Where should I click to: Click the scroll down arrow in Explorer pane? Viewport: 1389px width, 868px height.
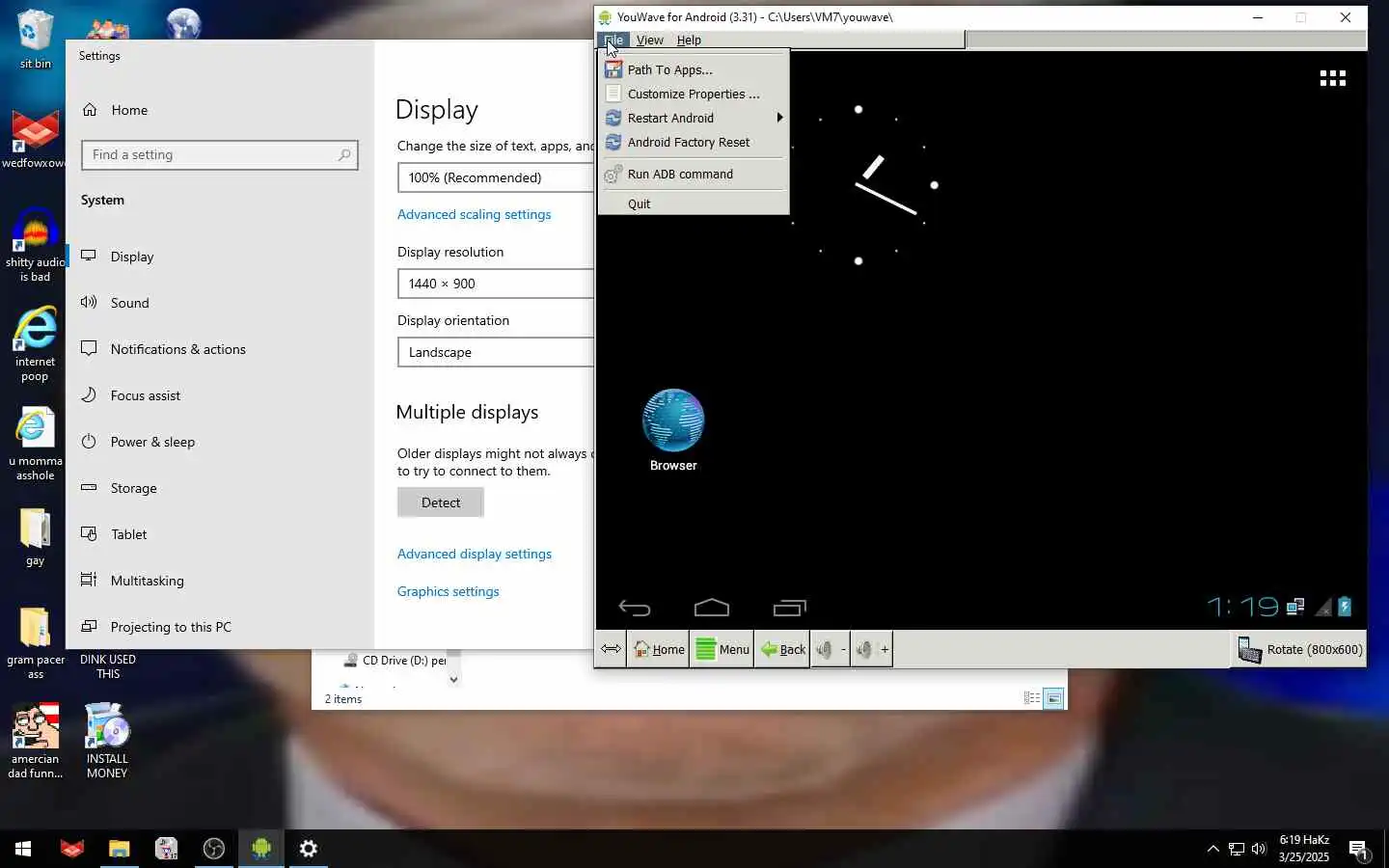tap(453, 679)
